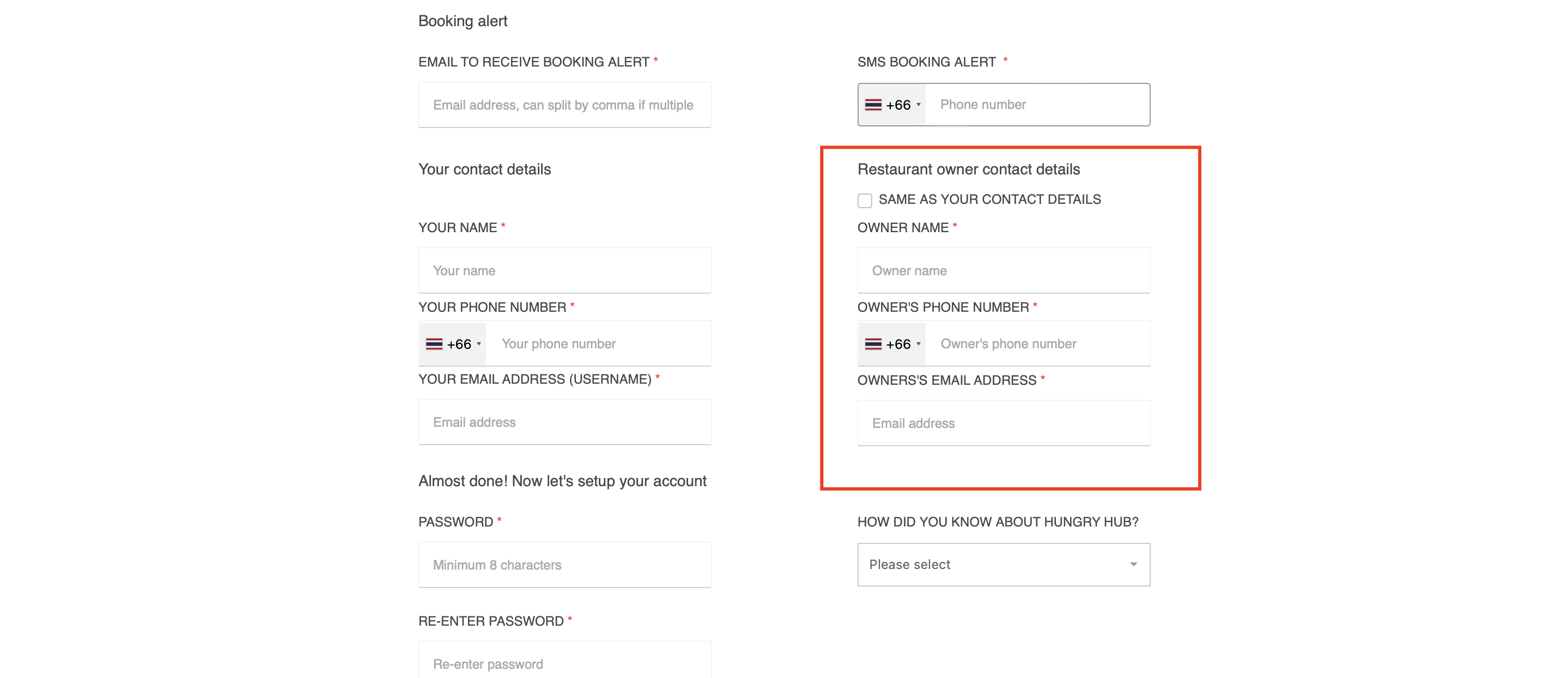Click the booking alert email address field
This screenshot has width=1568, height=678.
pos(564,105)
